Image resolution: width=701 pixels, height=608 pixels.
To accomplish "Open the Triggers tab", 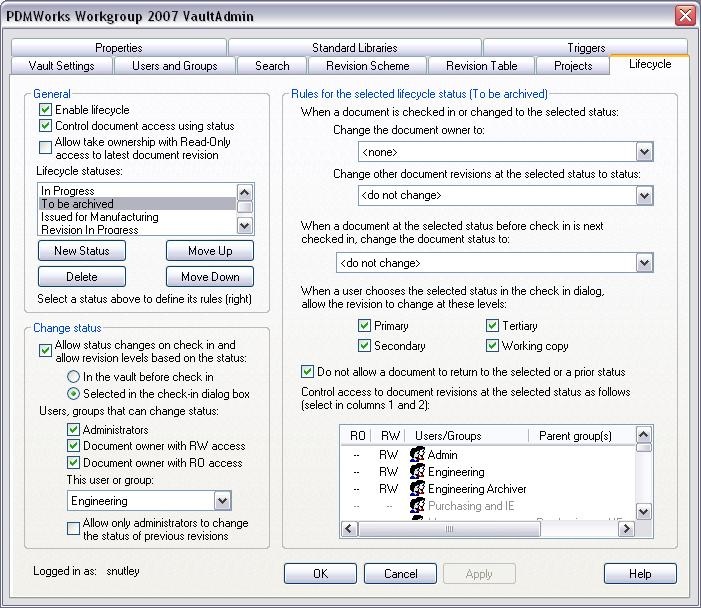I will 586,48.
